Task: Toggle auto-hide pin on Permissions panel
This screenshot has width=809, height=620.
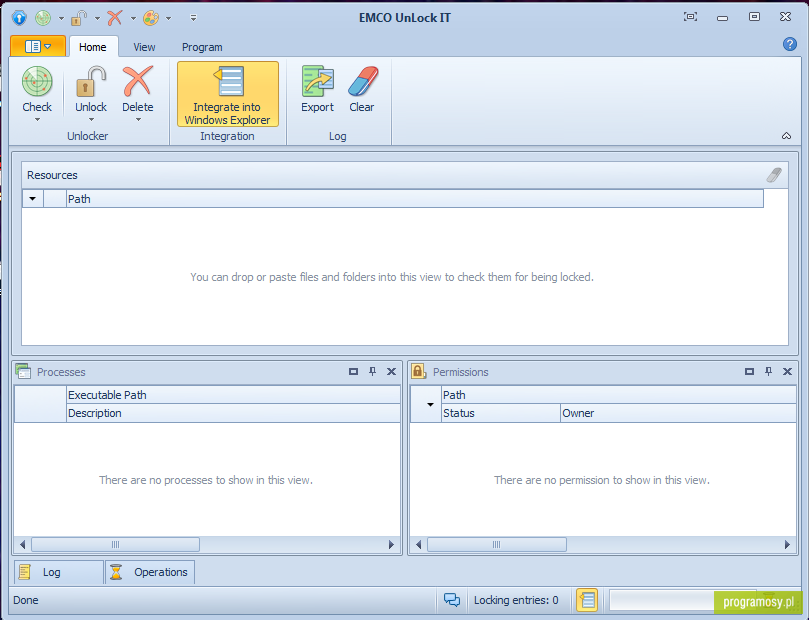Action: point(769,371)
